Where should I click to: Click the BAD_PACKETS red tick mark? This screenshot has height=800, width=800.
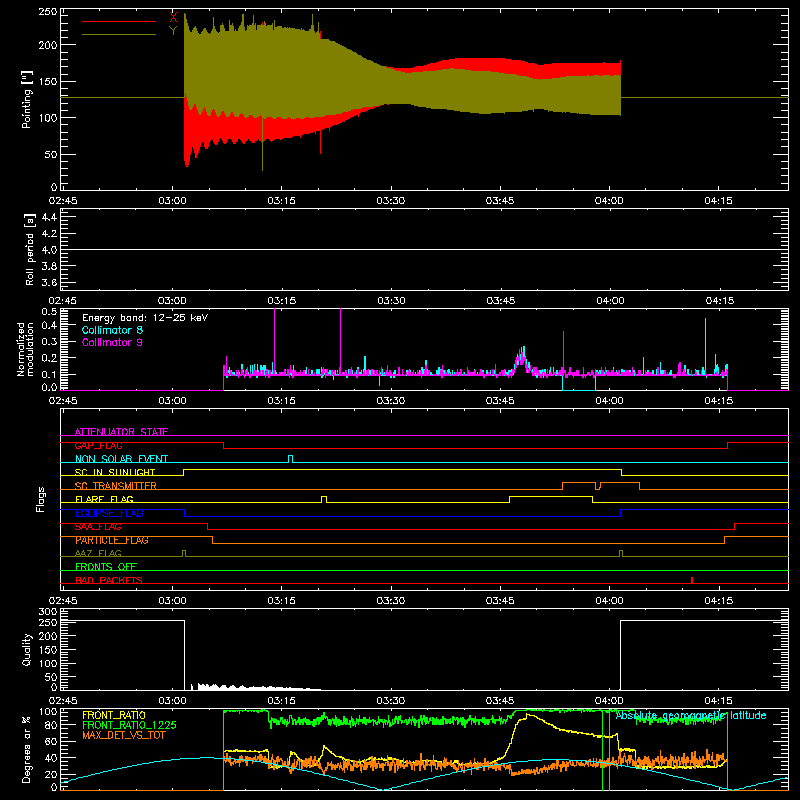coord(692,580)
